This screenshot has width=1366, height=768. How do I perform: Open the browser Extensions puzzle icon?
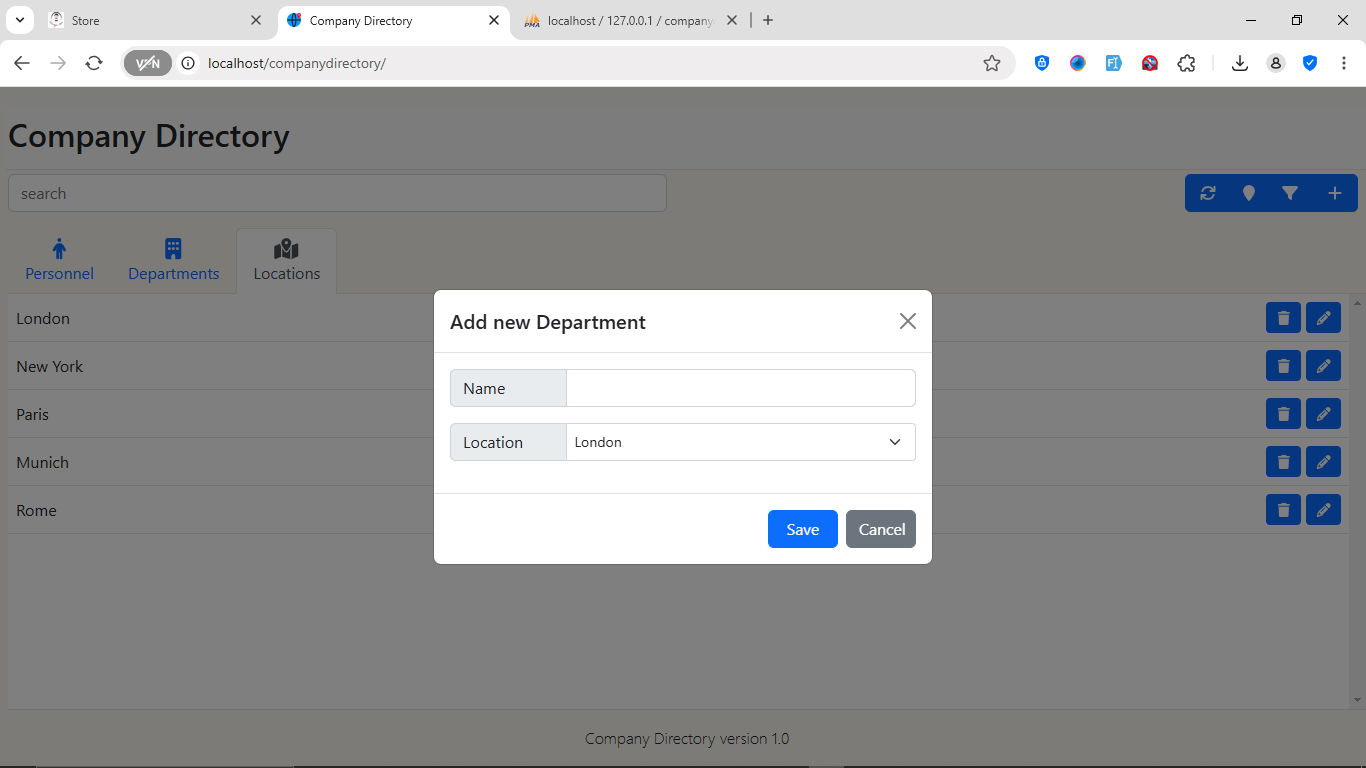click(1186, 63)
